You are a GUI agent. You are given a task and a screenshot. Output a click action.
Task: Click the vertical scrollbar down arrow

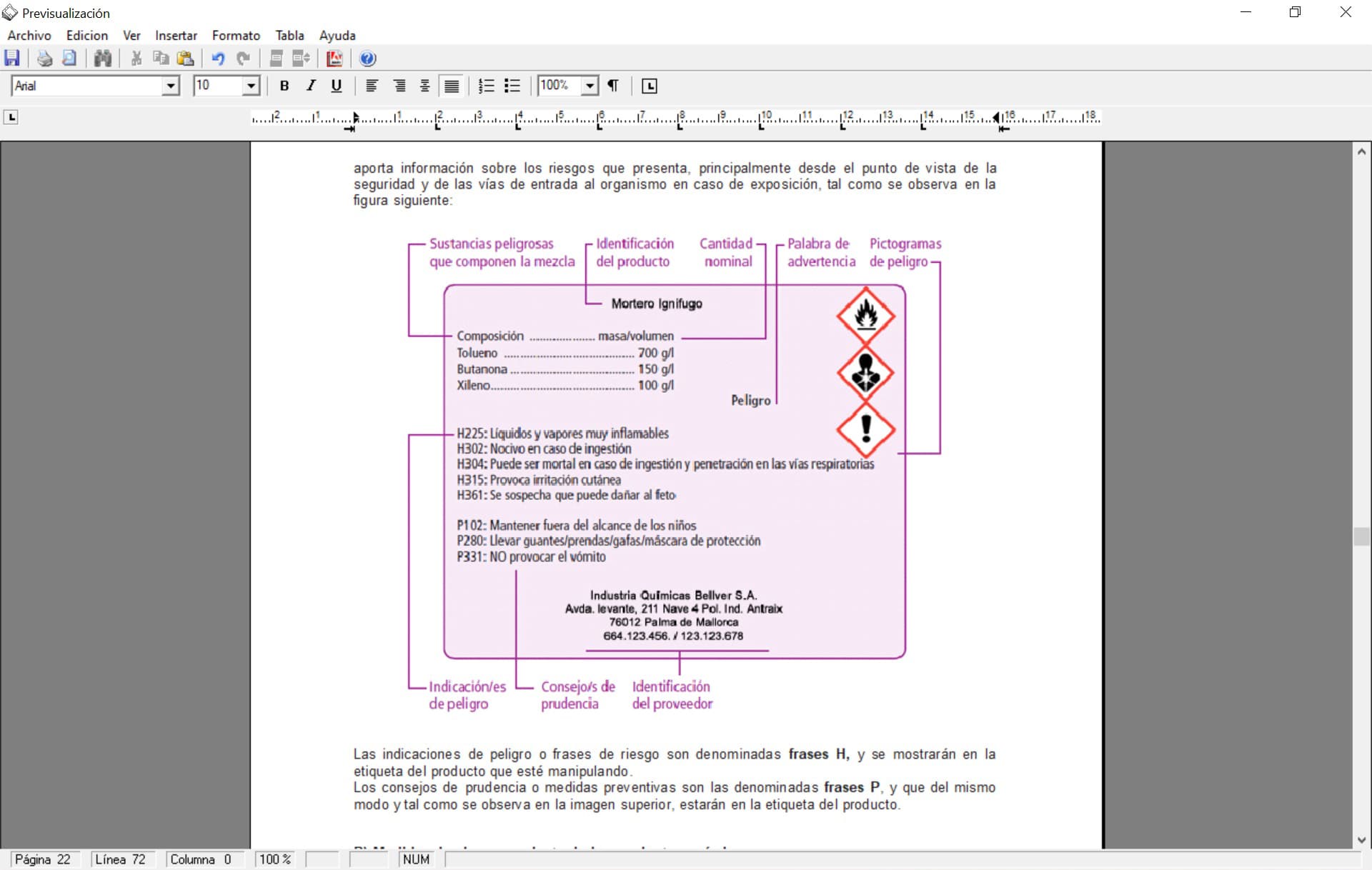1361,840
